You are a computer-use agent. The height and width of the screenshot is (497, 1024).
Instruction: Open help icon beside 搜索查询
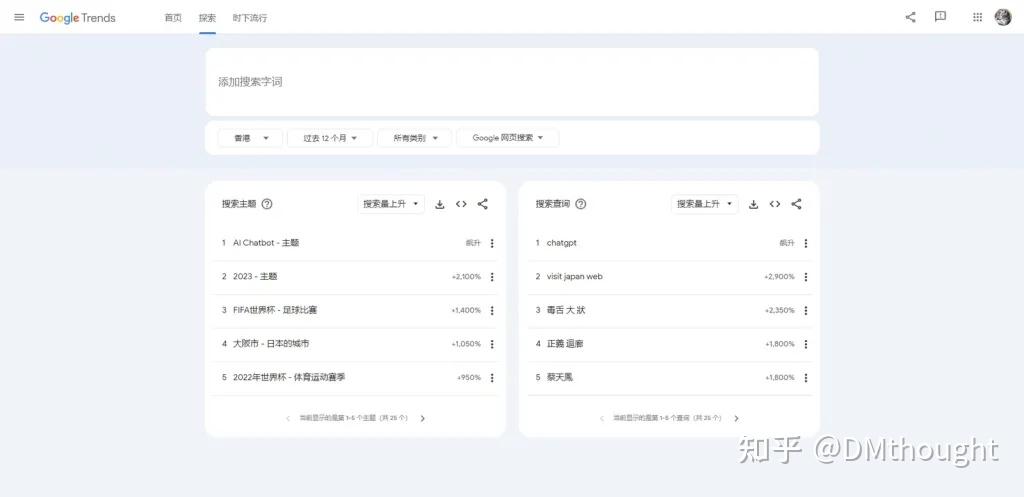click(581, 204)
